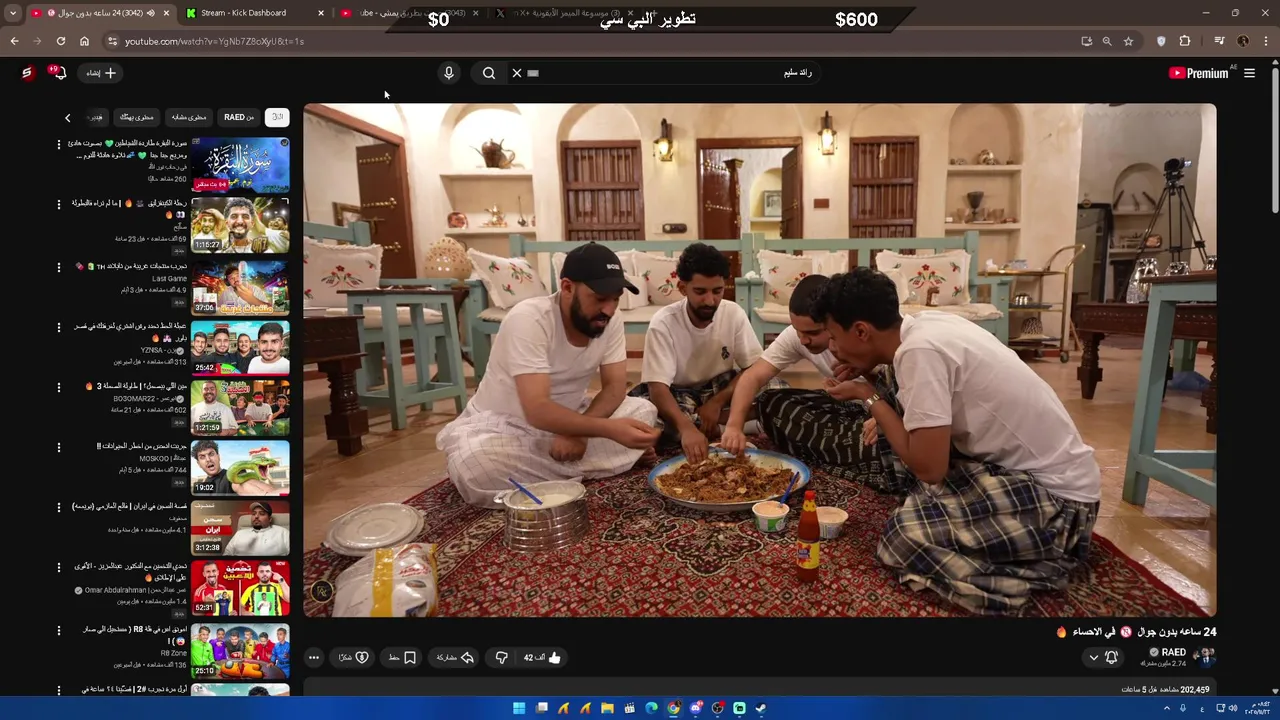Click the channel watermark in the video corner
This screenshot has height=720, width=1280.
pyautogui.click(x=321, y=591)
